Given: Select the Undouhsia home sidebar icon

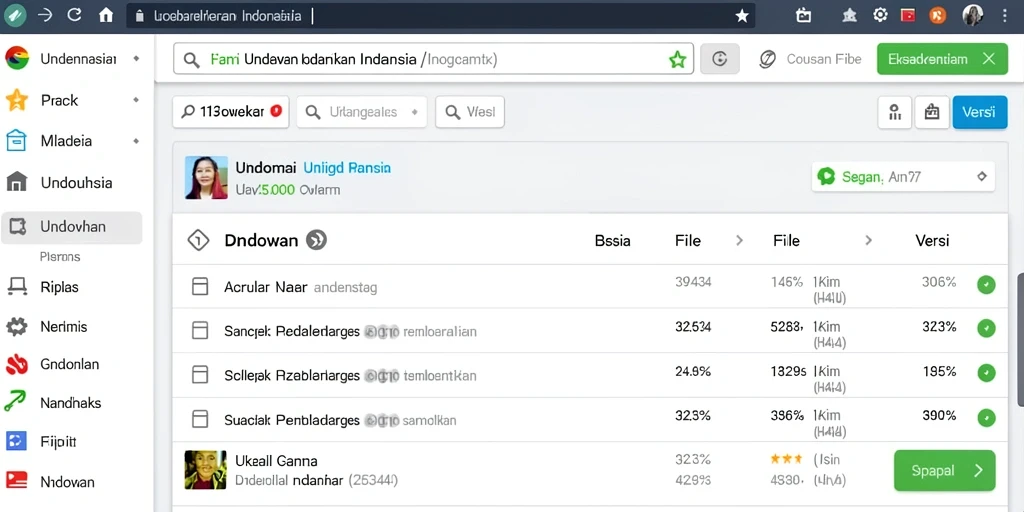Looking at the screenshot, I should point(16,182).
